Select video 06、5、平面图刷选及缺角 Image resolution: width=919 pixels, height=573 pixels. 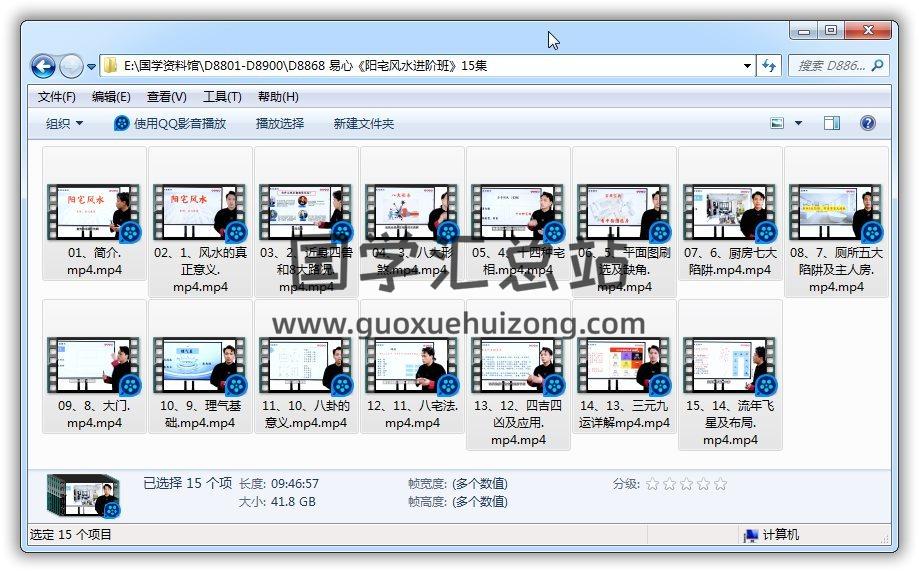point(624,222)
